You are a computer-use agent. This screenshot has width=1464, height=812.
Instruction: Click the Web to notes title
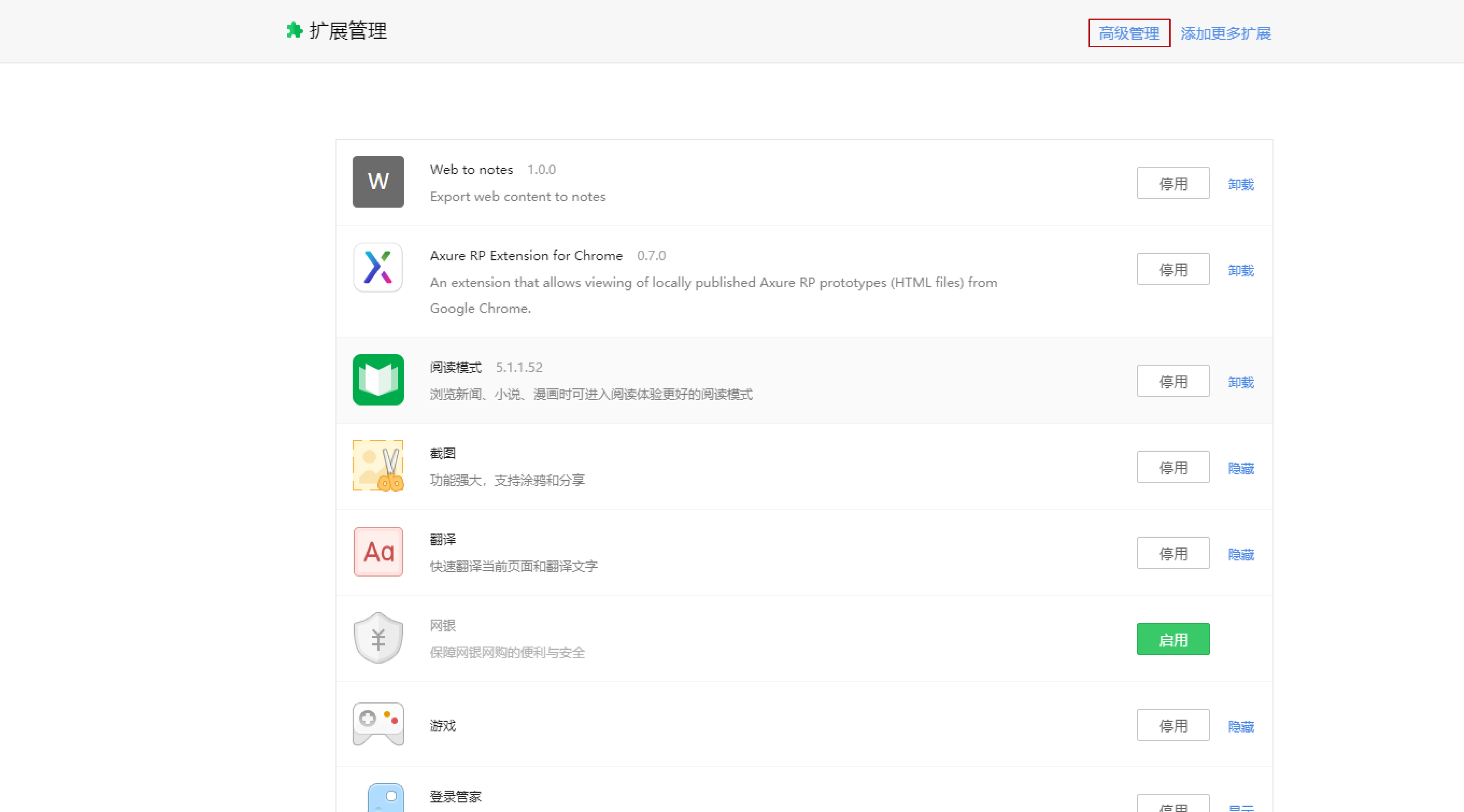[x=471, y=169]
